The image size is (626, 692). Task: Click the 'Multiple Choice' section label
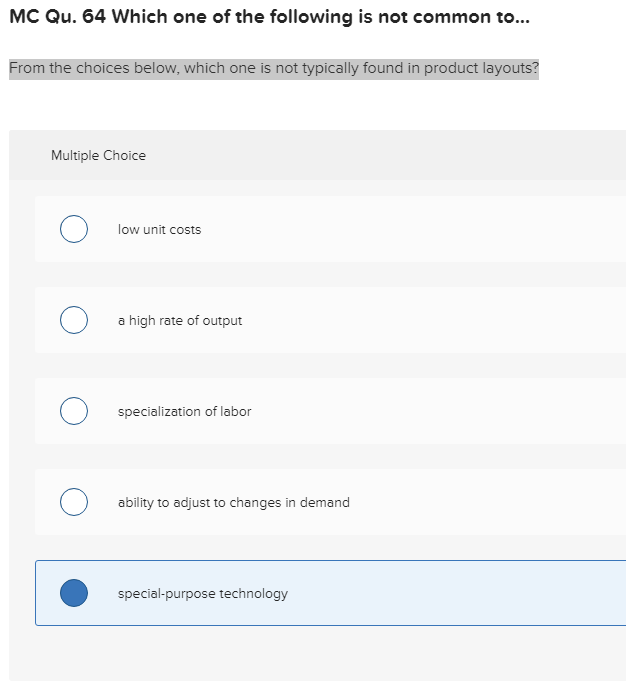coord(98,155)
